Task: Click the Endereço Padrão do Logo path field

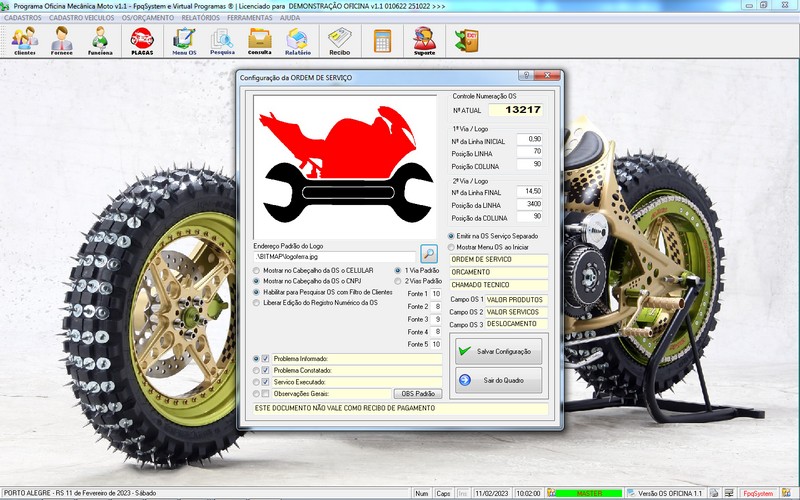Action: [335, 257]
